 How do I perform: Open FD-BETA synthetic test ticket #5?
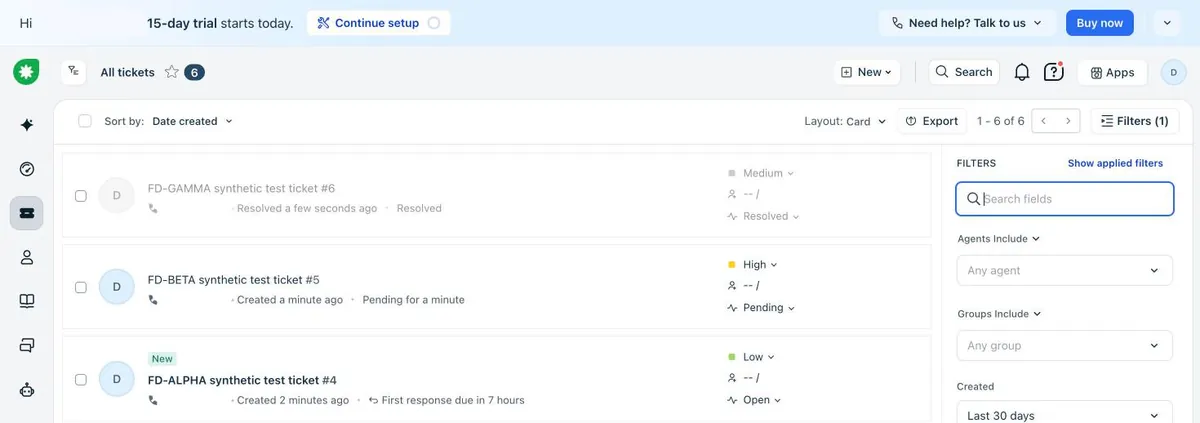[x=233, y=280]
